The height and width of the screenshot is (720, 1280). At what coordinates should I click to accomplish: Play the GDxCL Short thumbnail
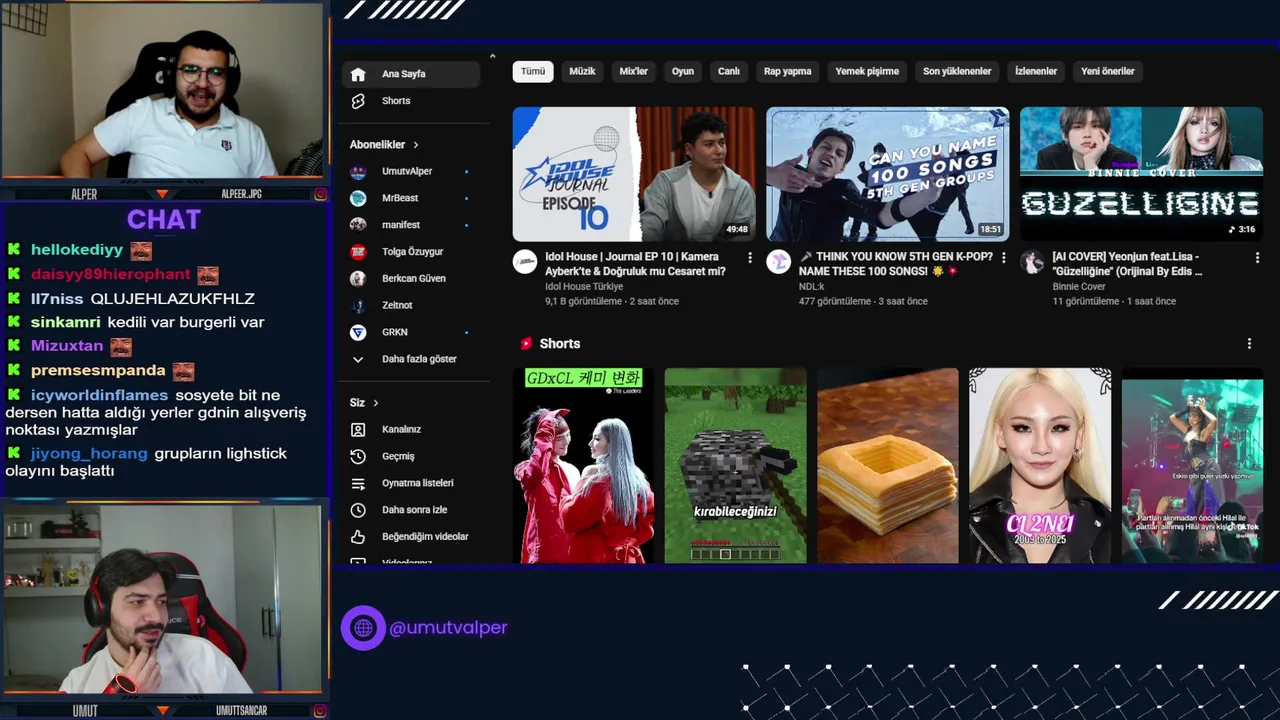[x=584, y=466]
